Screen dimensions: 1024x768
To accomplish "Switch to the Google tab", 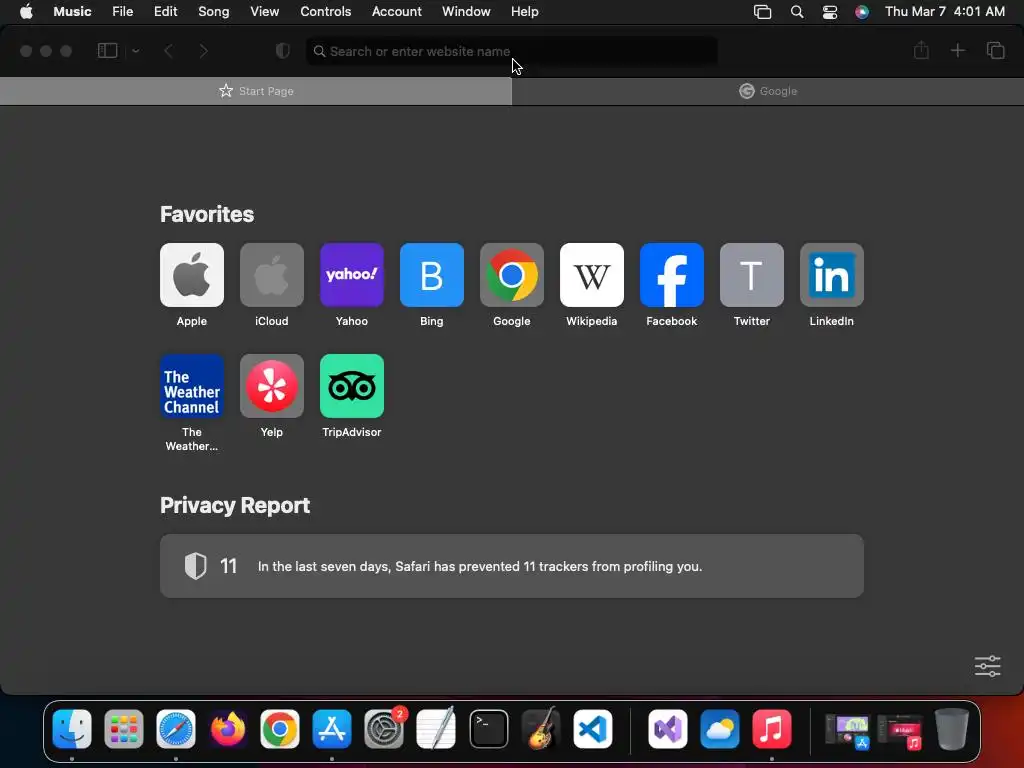I will pos(768,91).
